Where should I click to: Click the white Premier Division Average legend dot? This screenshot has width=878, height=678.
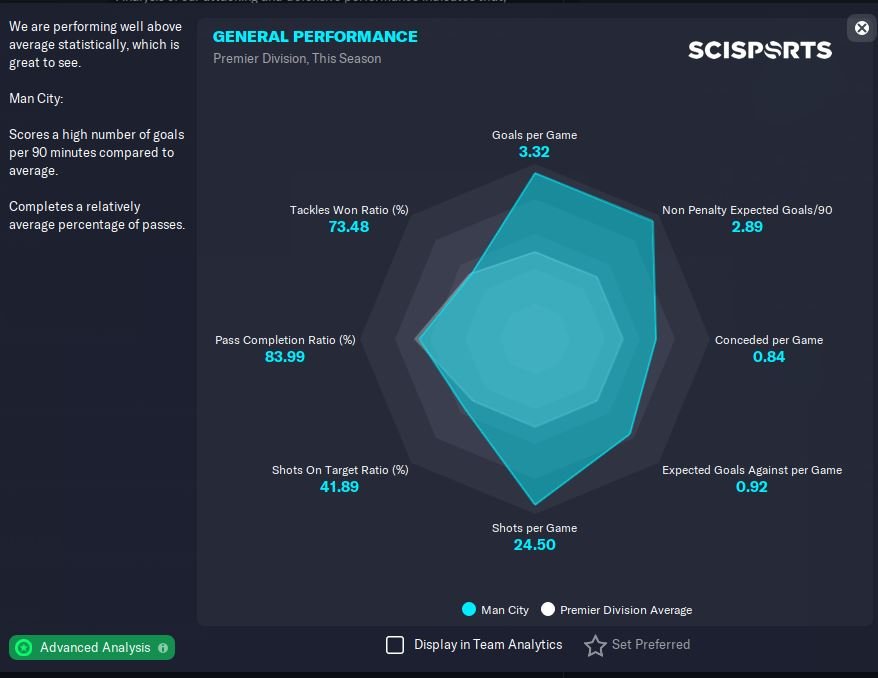pyautogui.click(x=547, y=609)
